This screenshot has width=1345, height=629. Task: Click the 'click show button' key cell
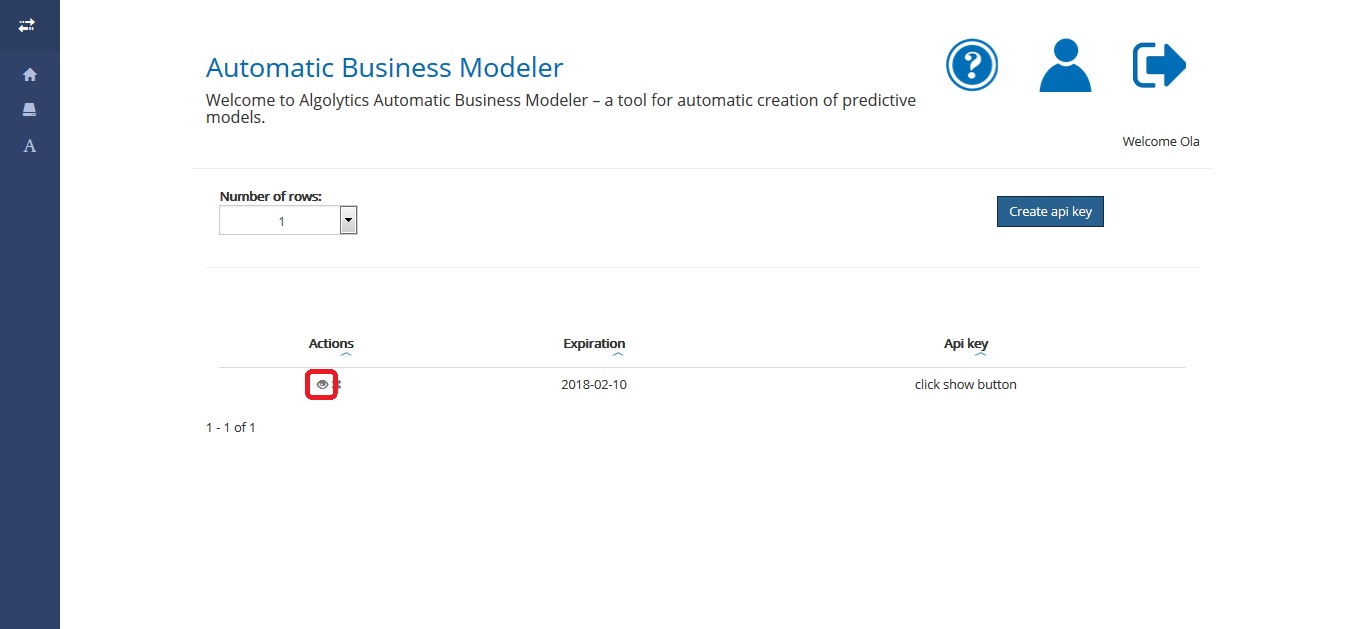pyautogui.click(x=965, y=385)
